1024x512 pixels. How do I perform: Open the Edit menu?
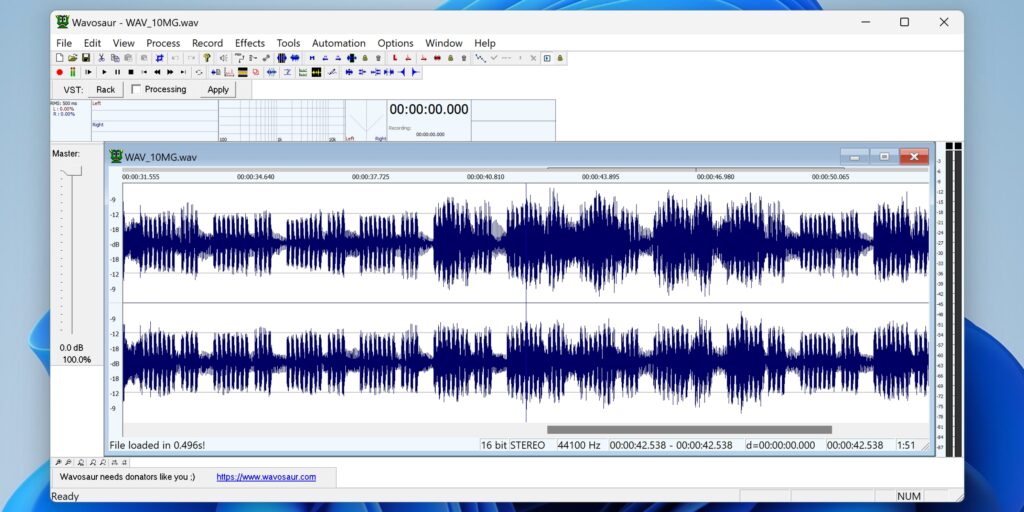92,43
